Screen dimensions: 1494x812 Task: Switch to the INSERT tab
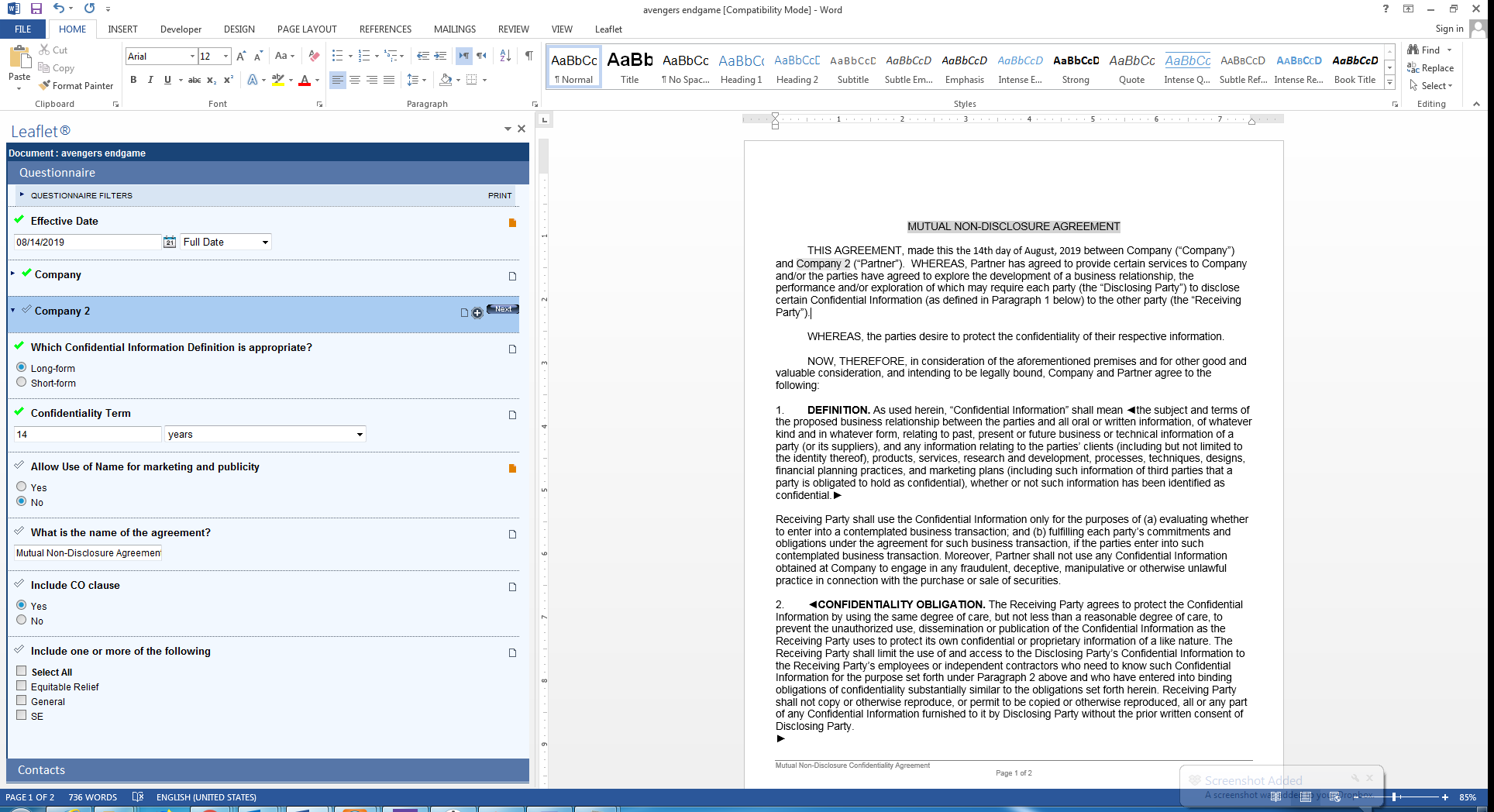pyautogui.click(x=122, y=29)
